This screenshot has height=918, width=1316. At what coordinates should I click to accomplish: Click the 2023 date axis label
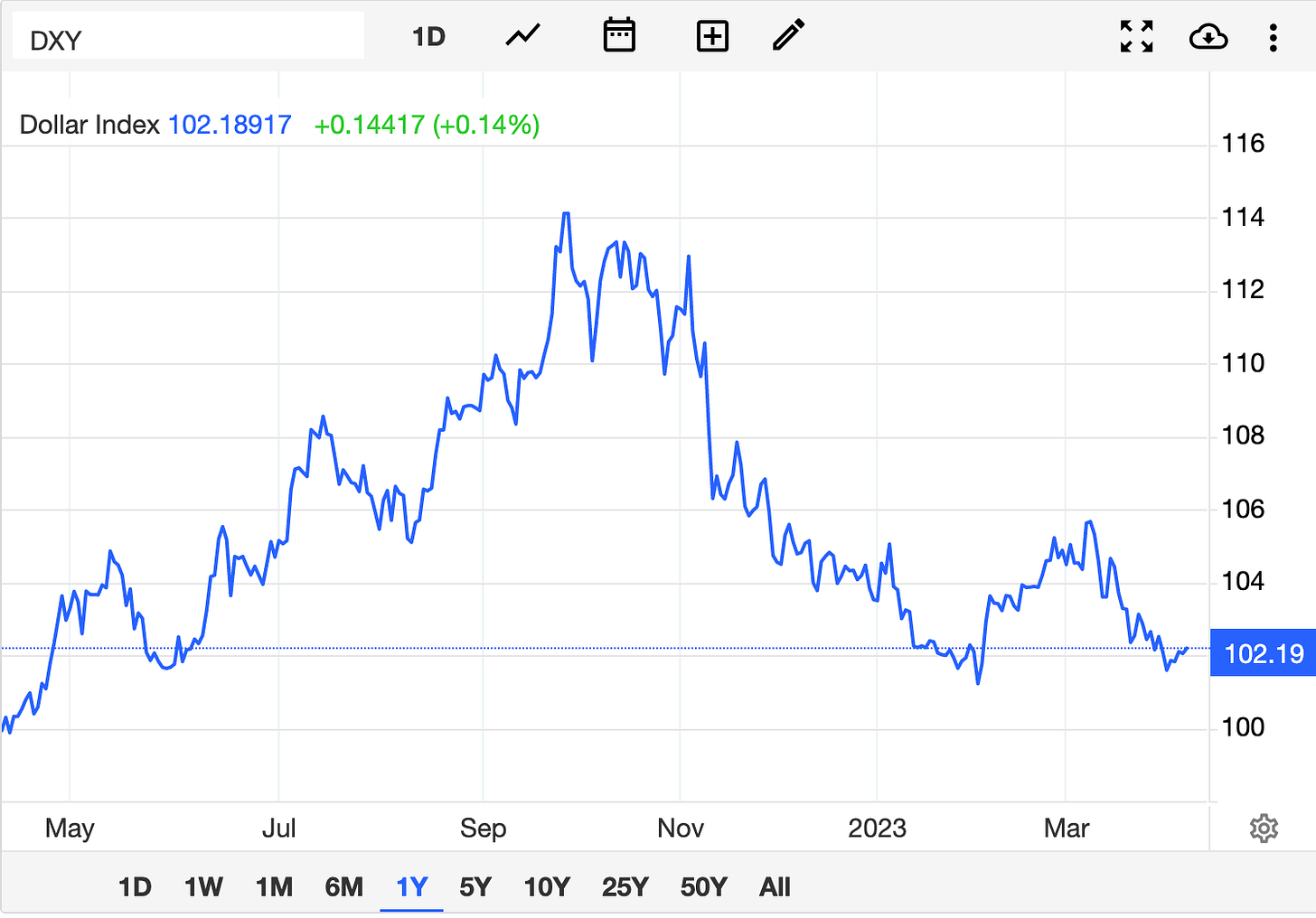tap(877, 829)
